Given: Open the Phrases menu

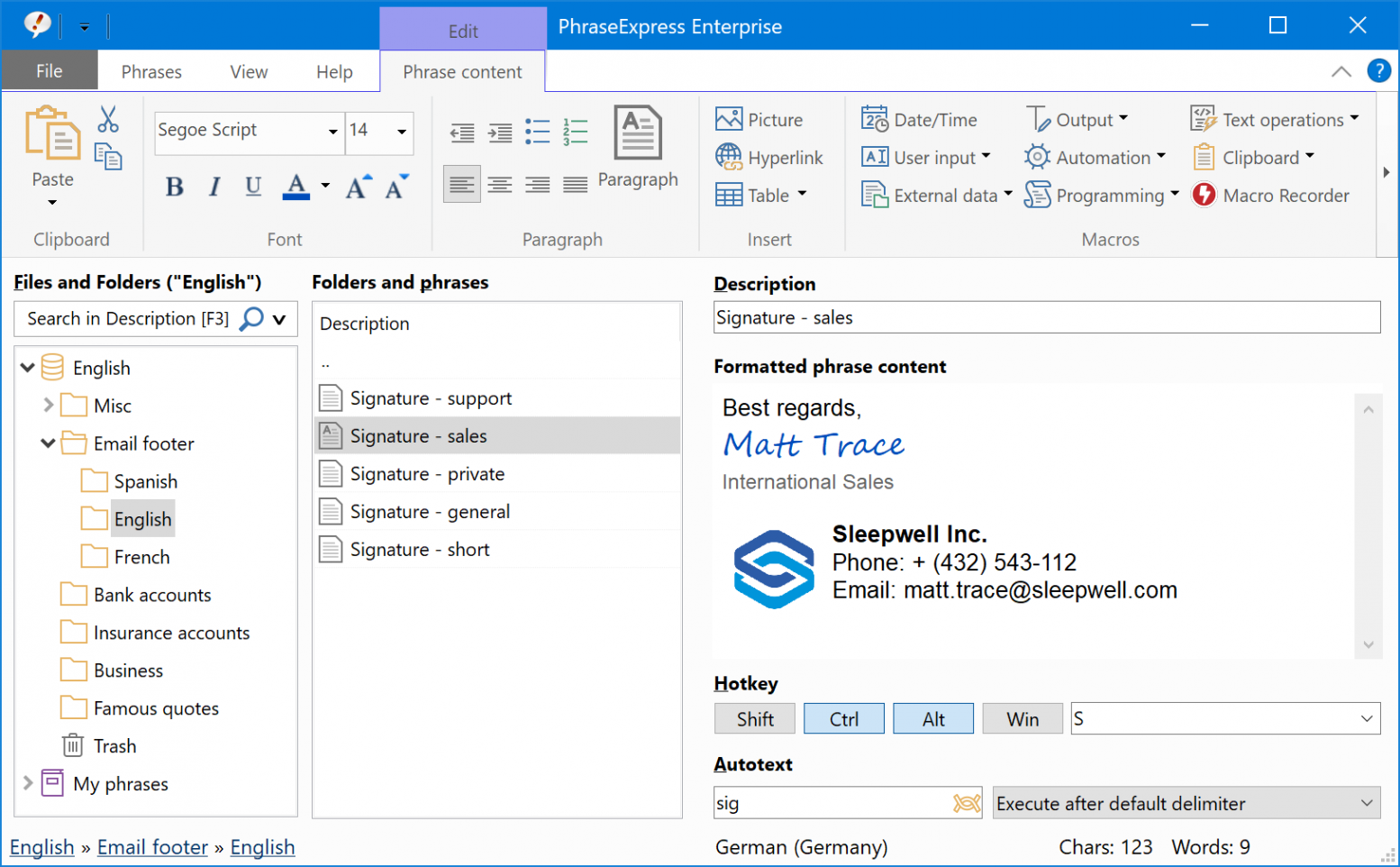Looking at the screenshot, I should tap(150, 71).
